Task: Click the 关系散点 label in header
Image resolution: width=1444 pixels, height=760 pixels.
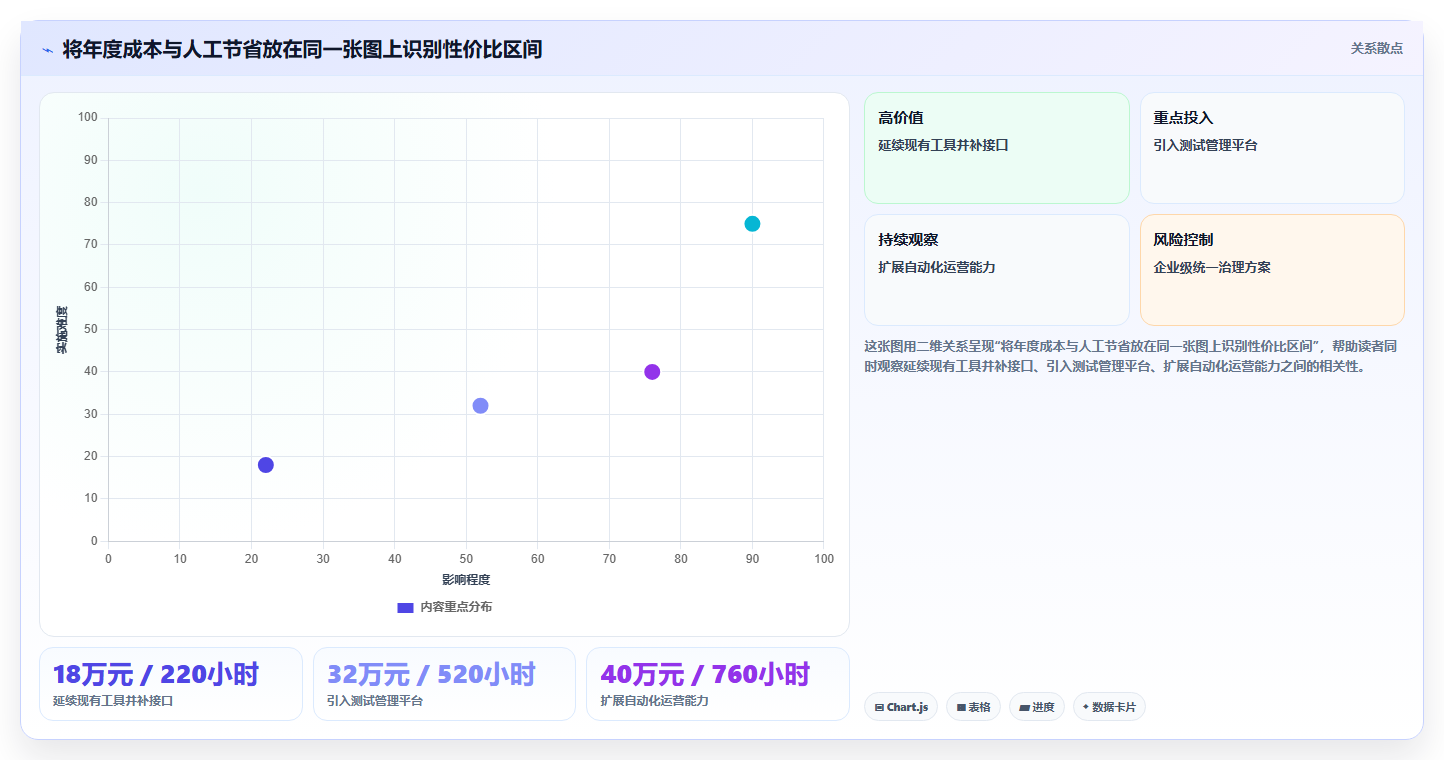Action: point(1376,48)
